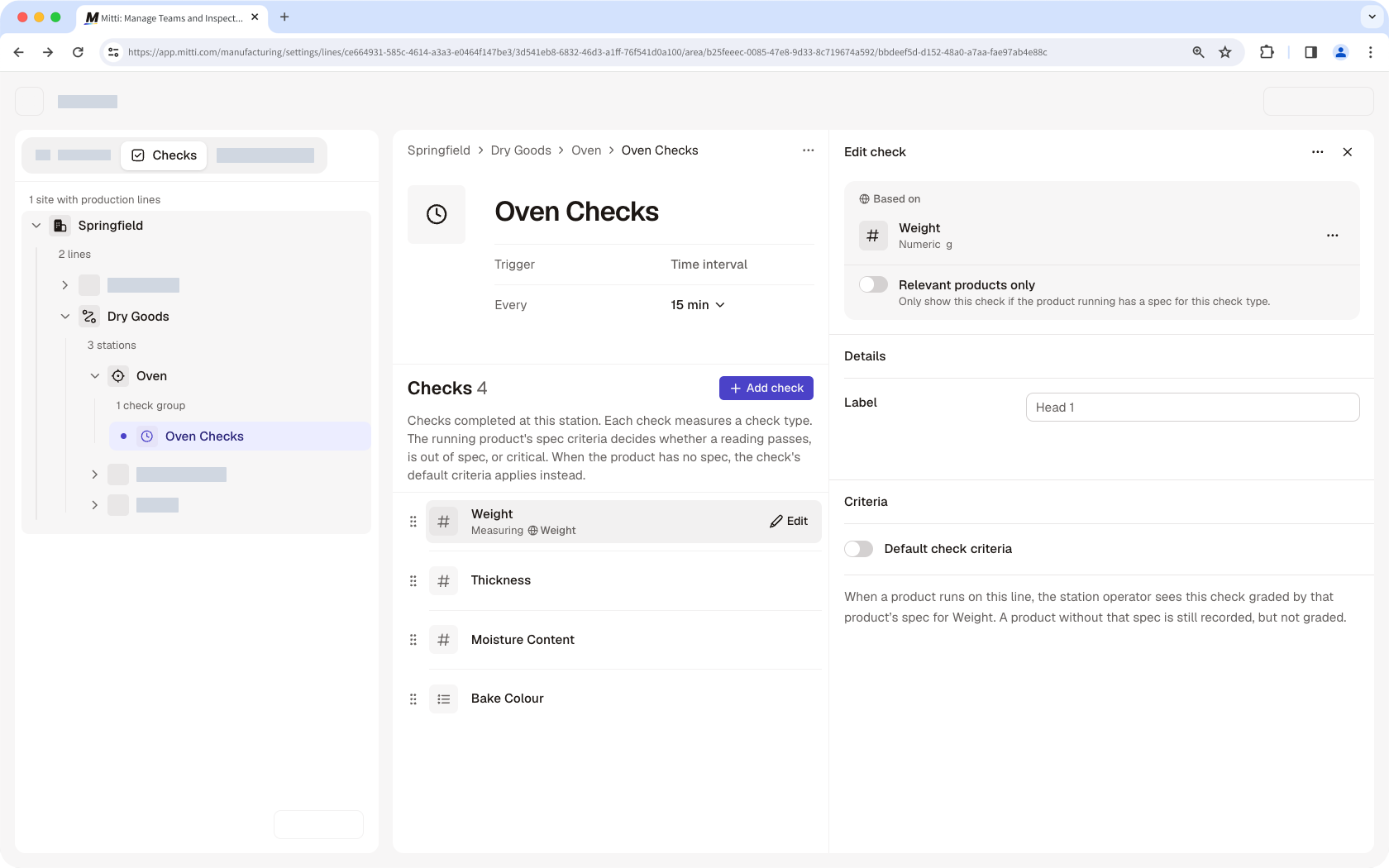
Task: Expand the collapsed line above Dry Goods
Action: (65, 285)
